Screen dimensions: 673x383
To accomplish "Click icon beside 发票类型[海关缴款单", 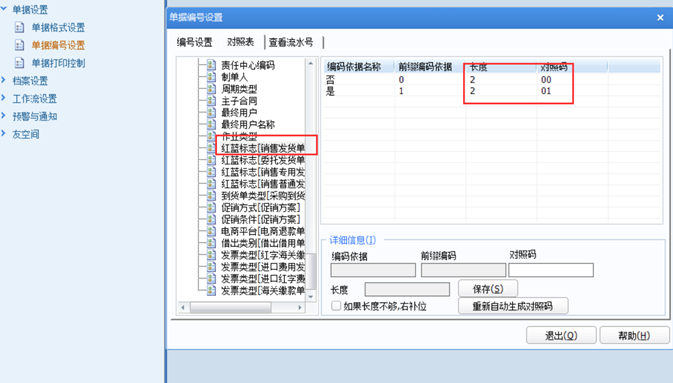I will pos(211,291).
